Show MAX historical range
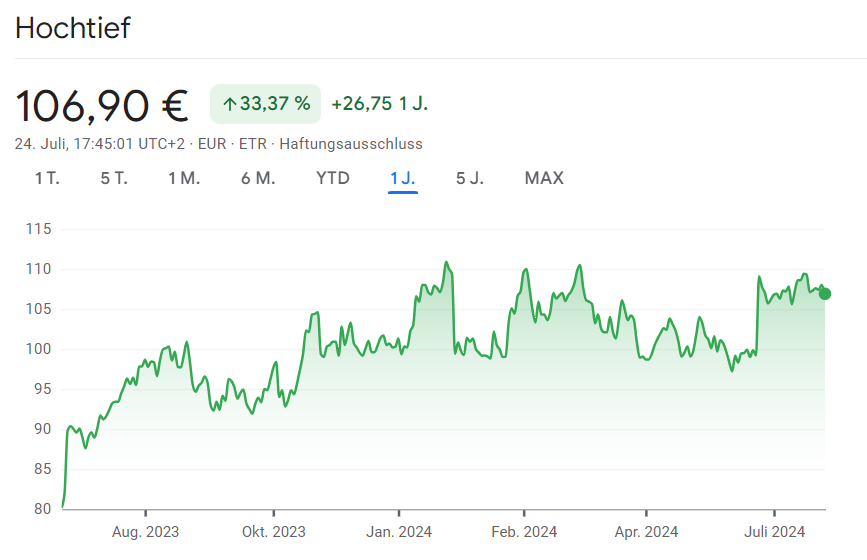Image resolution: width=867 pixels, height=560 pixels. pyautogui.click(x=544, y=178)
